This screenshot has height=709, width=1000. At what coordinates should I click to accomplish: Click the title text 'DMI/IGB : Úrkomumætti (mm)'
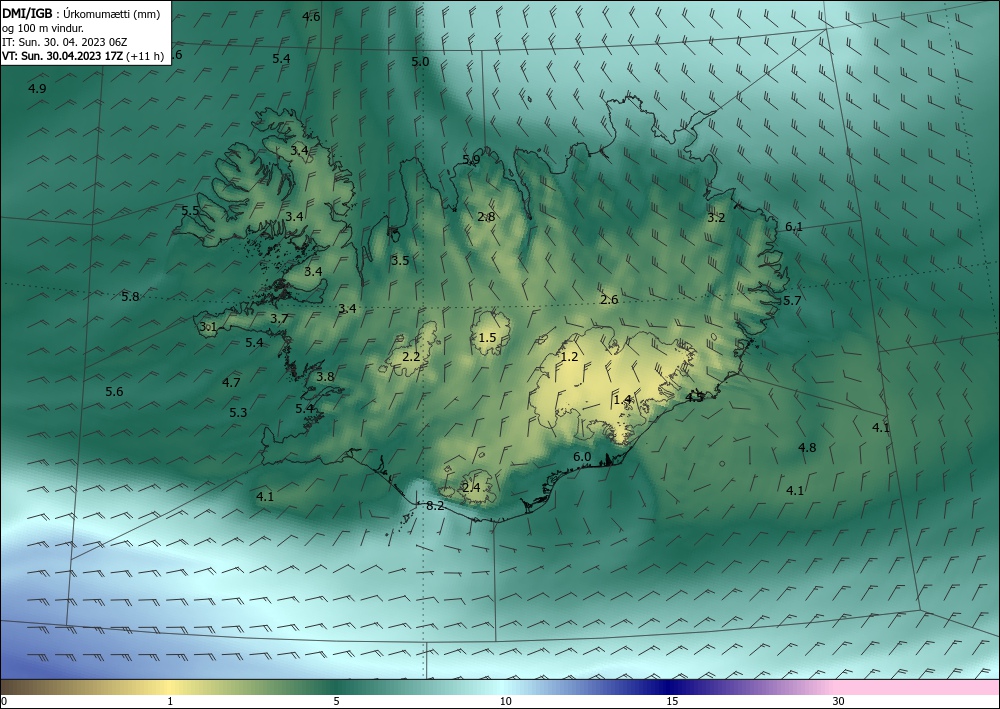coord(81,14)
